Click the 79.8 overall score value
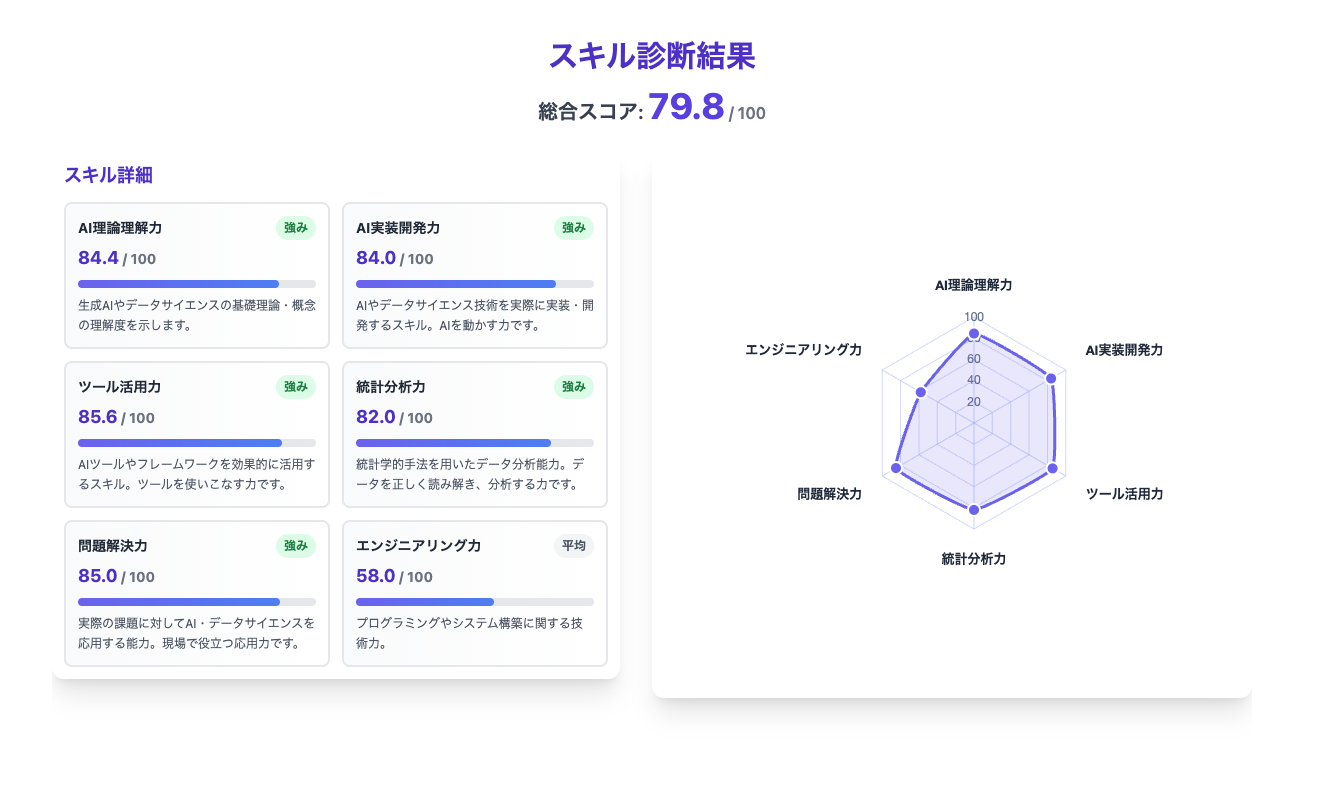 coord(686,107)
